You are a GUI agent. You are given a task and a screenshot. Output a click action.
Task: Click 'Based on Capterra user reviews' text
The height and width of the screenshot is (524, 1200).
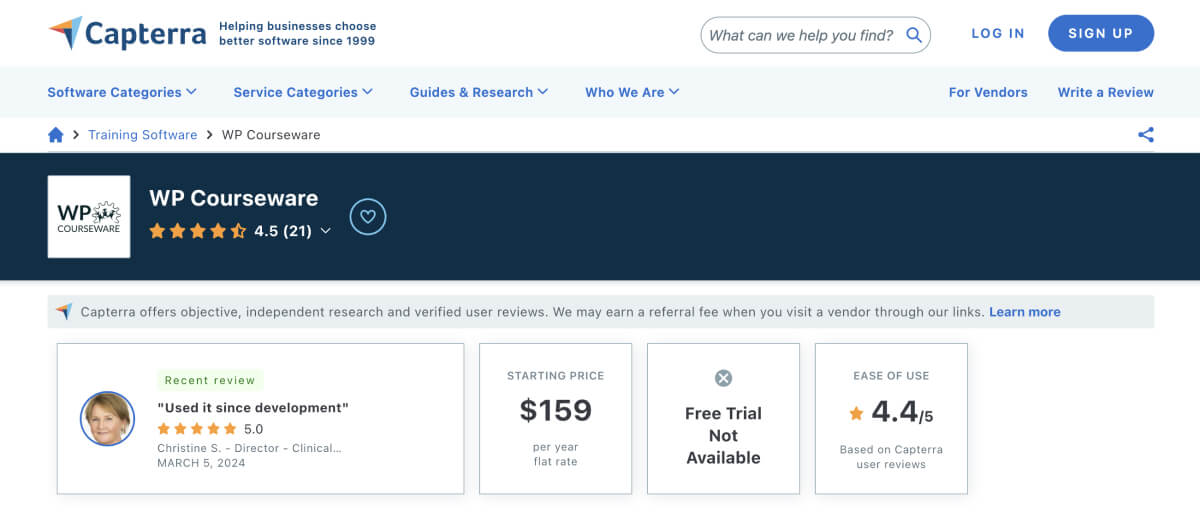891,457
